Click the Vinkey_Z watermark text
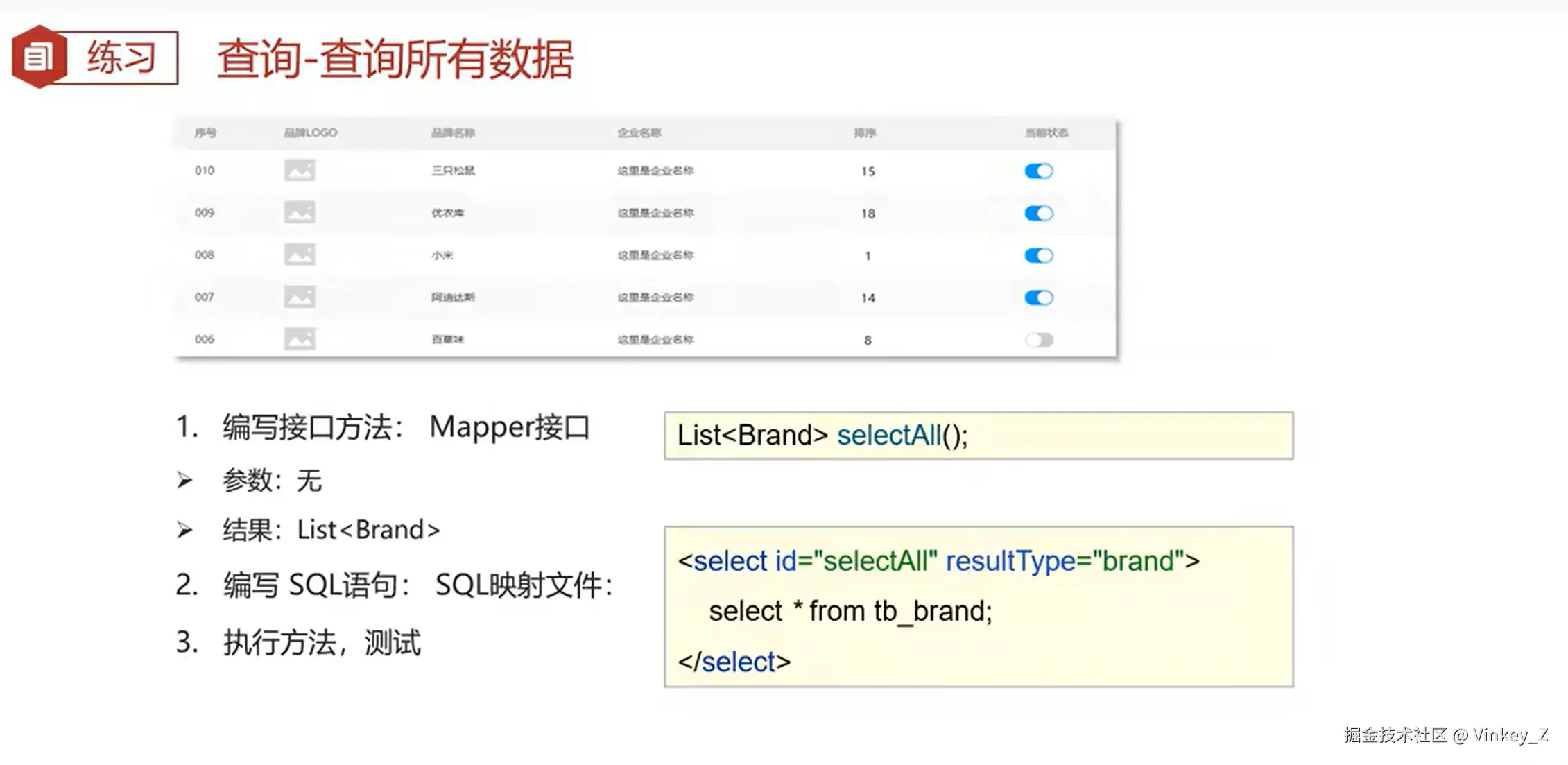 (1510, 735)
